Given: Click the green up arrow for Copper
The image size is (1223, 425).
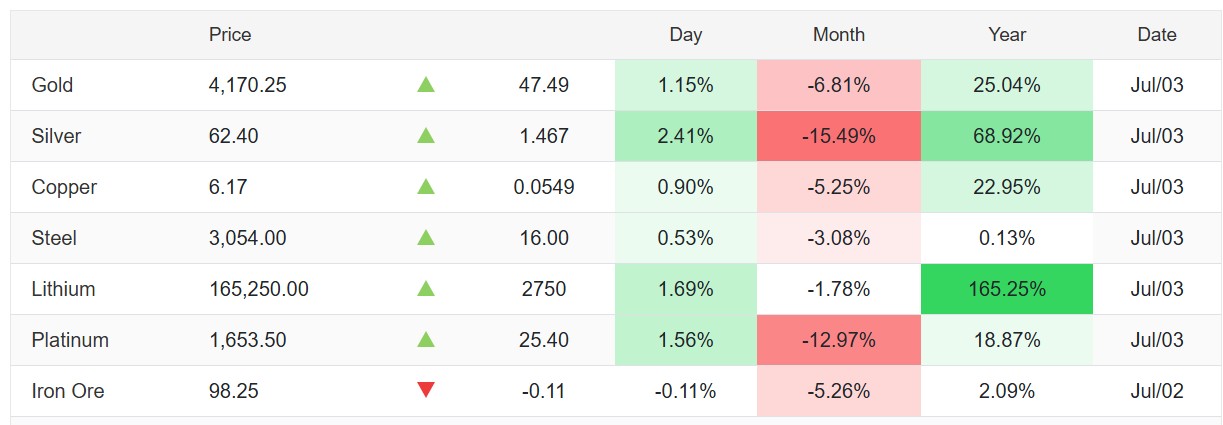Looking at the screenshot, I should [x=426, y=187].
